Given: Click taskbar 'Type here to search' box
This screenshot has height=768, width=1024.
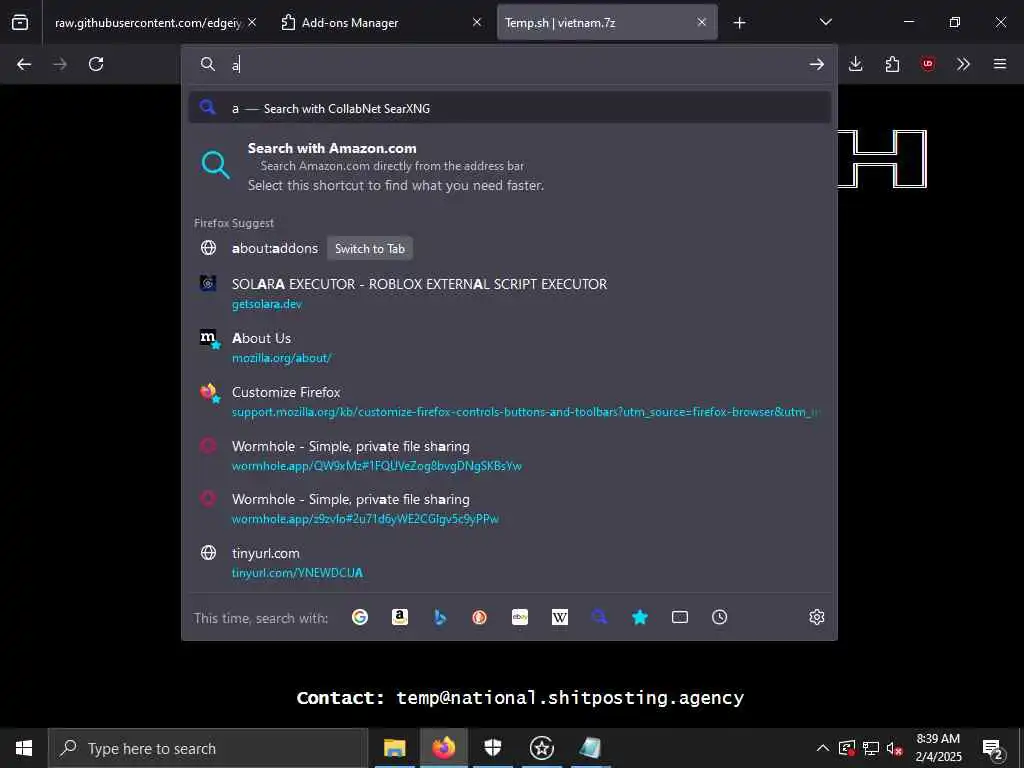Looking at the screenshot, I should coord(208,748).
